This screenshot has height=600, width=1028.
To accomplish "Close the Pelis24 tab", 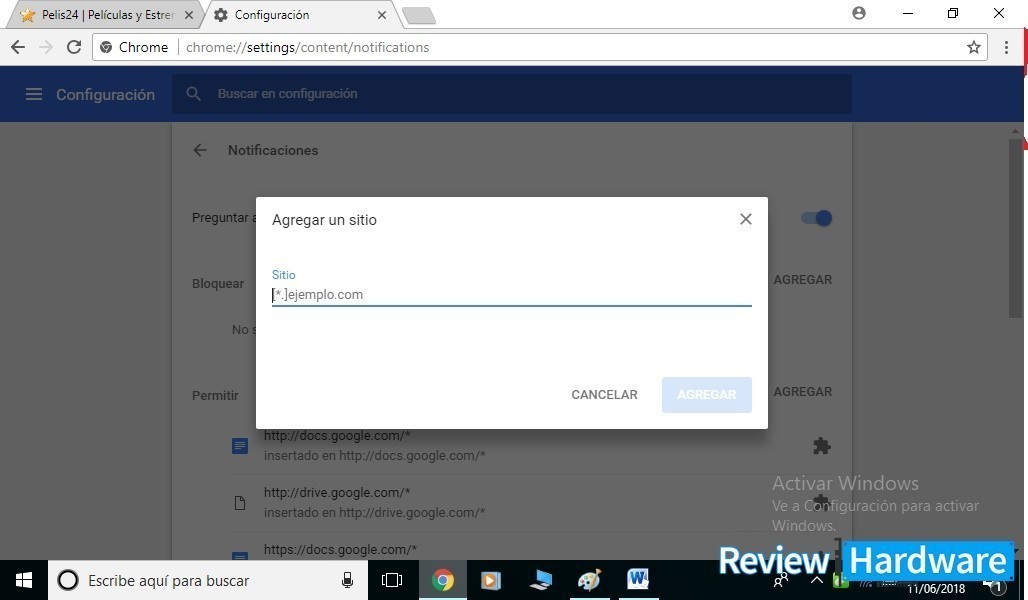I will tap(189, 15).
